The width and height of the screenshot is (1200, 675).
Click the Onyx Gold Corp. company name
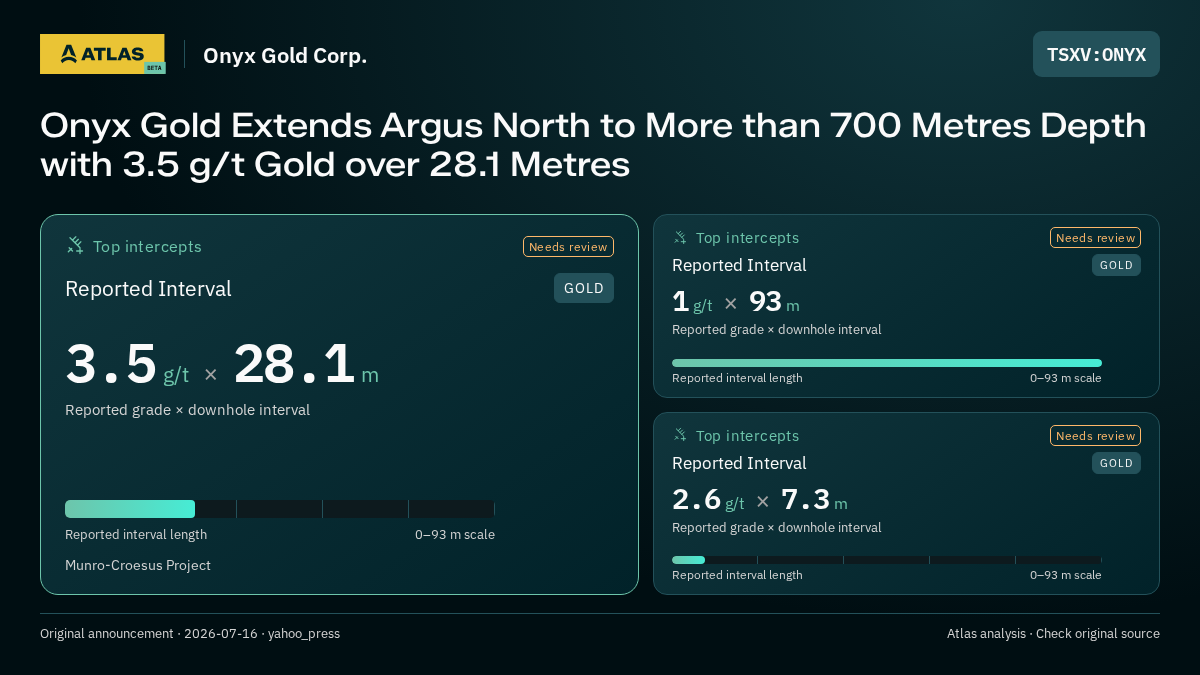click(x=285, y=55)
